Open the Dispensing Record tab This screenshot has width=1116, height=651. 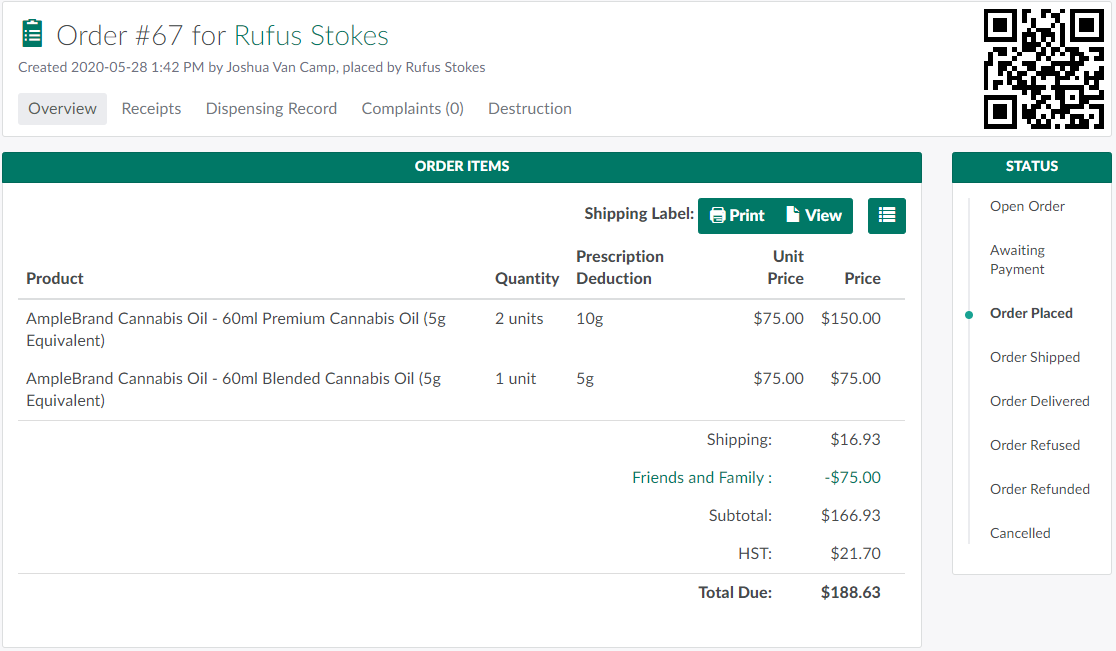coord(271,109)
